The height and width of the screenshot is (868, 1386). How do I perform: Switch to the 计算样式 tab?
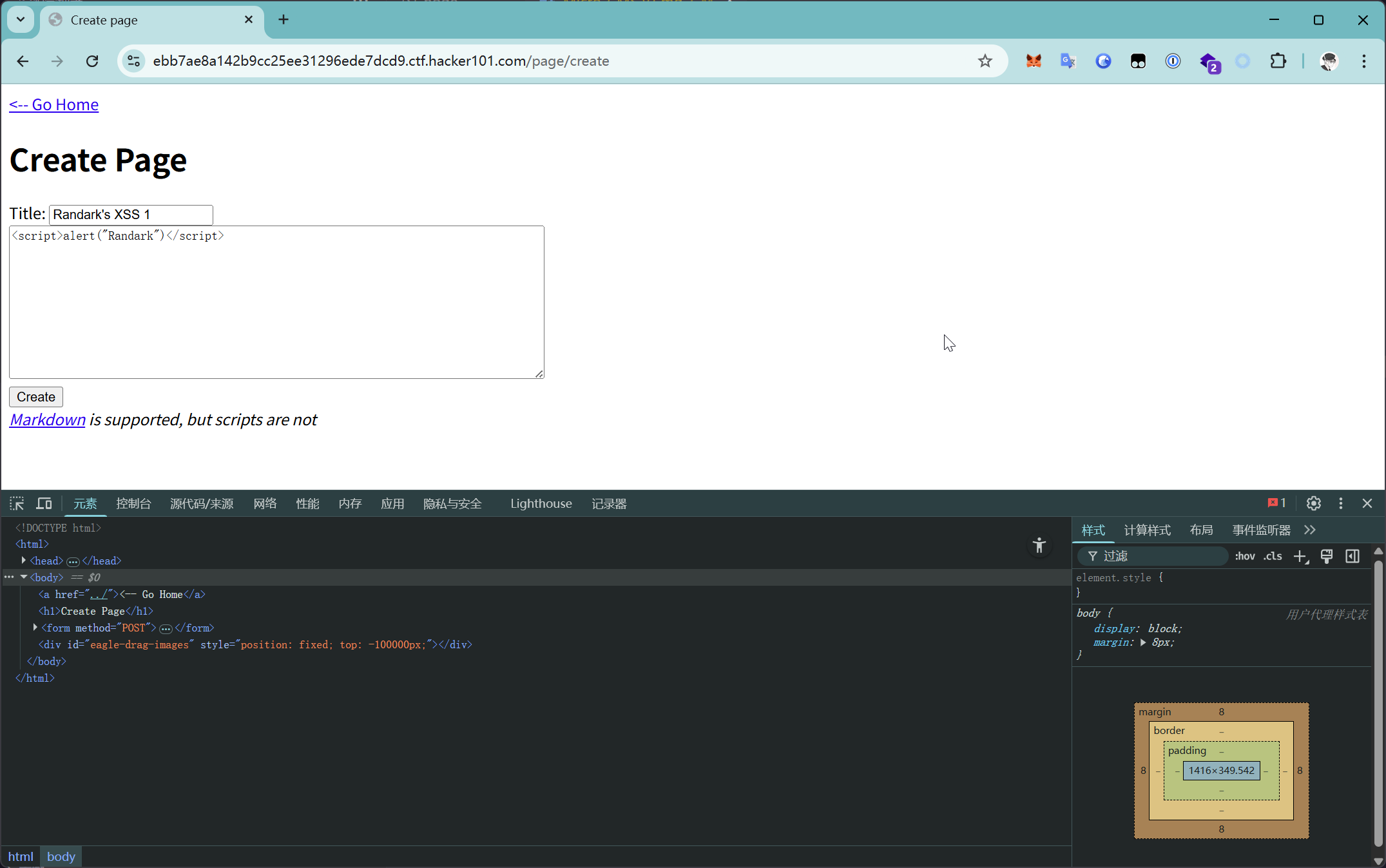pyautogui.click(x=1147, y=530)
